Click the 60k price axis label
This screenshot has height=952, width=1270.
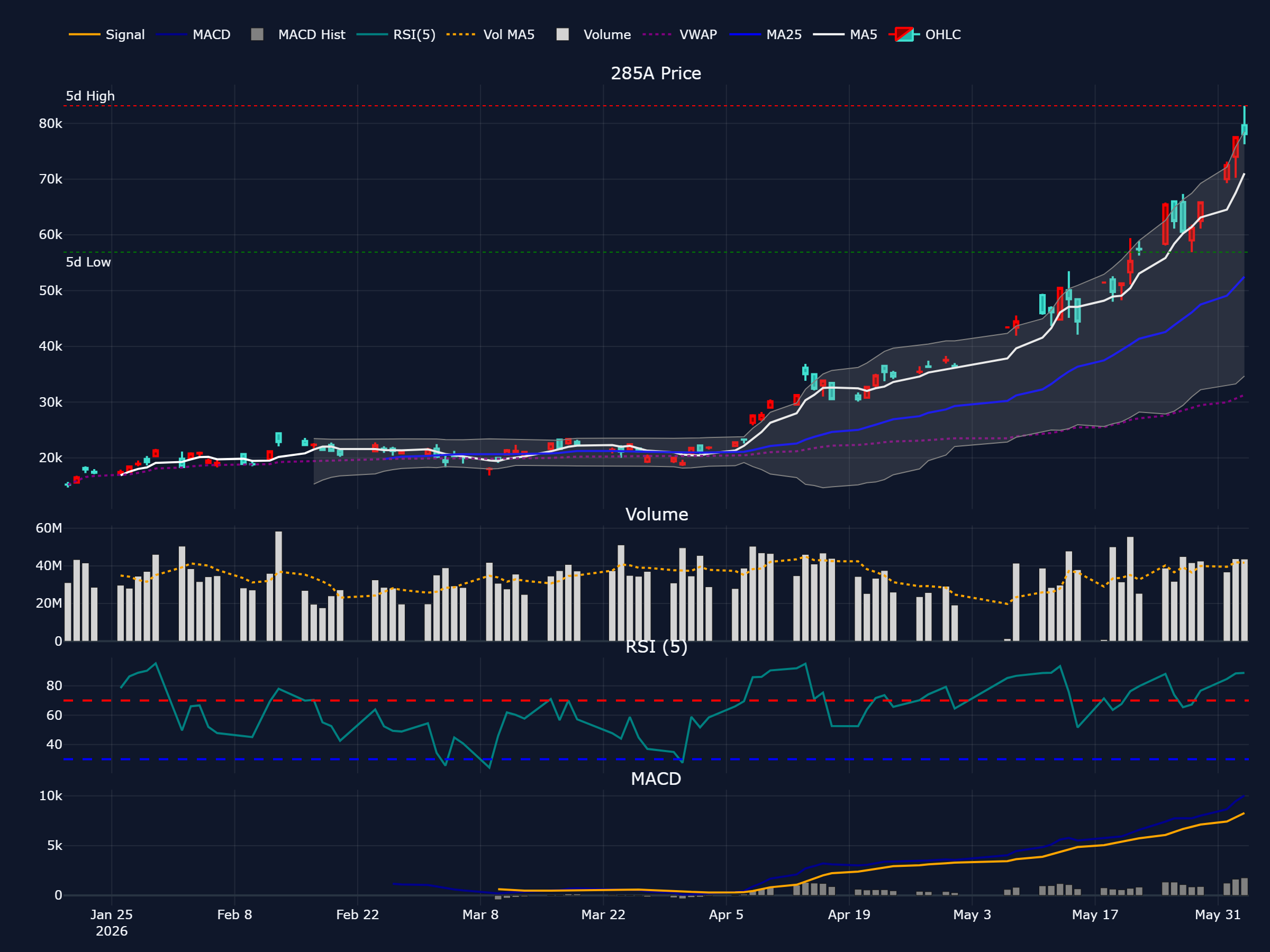click(50, 235)
